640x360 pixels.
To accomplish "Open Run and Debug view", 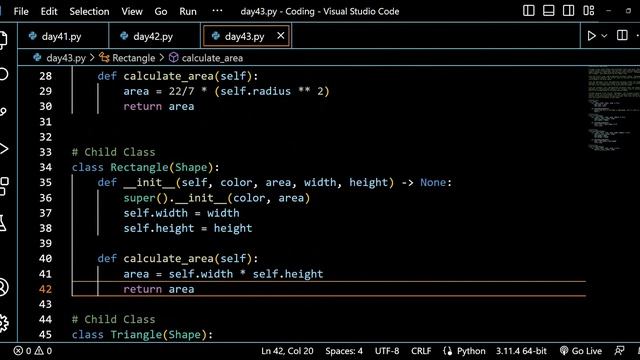I will point(3,149).
